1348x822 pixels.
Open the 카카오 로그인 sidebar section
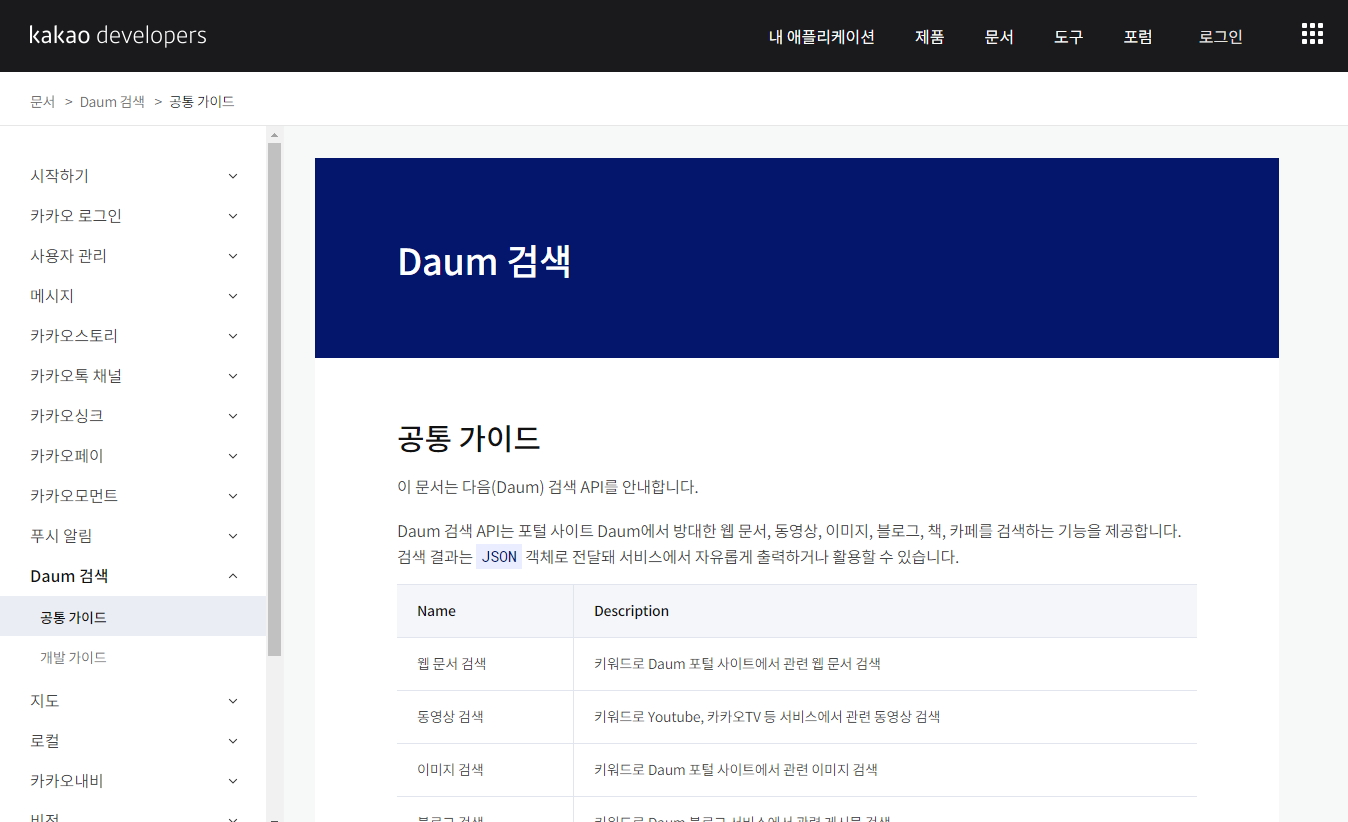pos(76,216)
